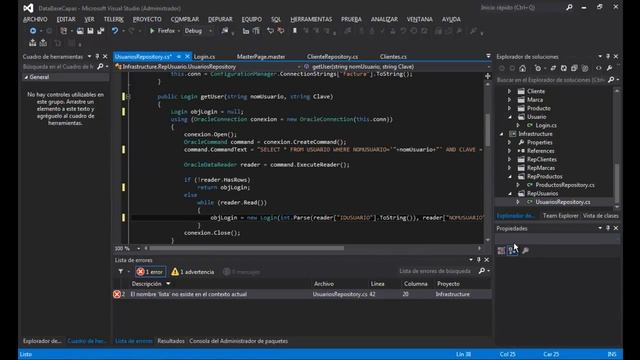This screenshot has width=640, height=360.
Task: Switch to Team Explorer tab
Action: [x=561, y=216]
